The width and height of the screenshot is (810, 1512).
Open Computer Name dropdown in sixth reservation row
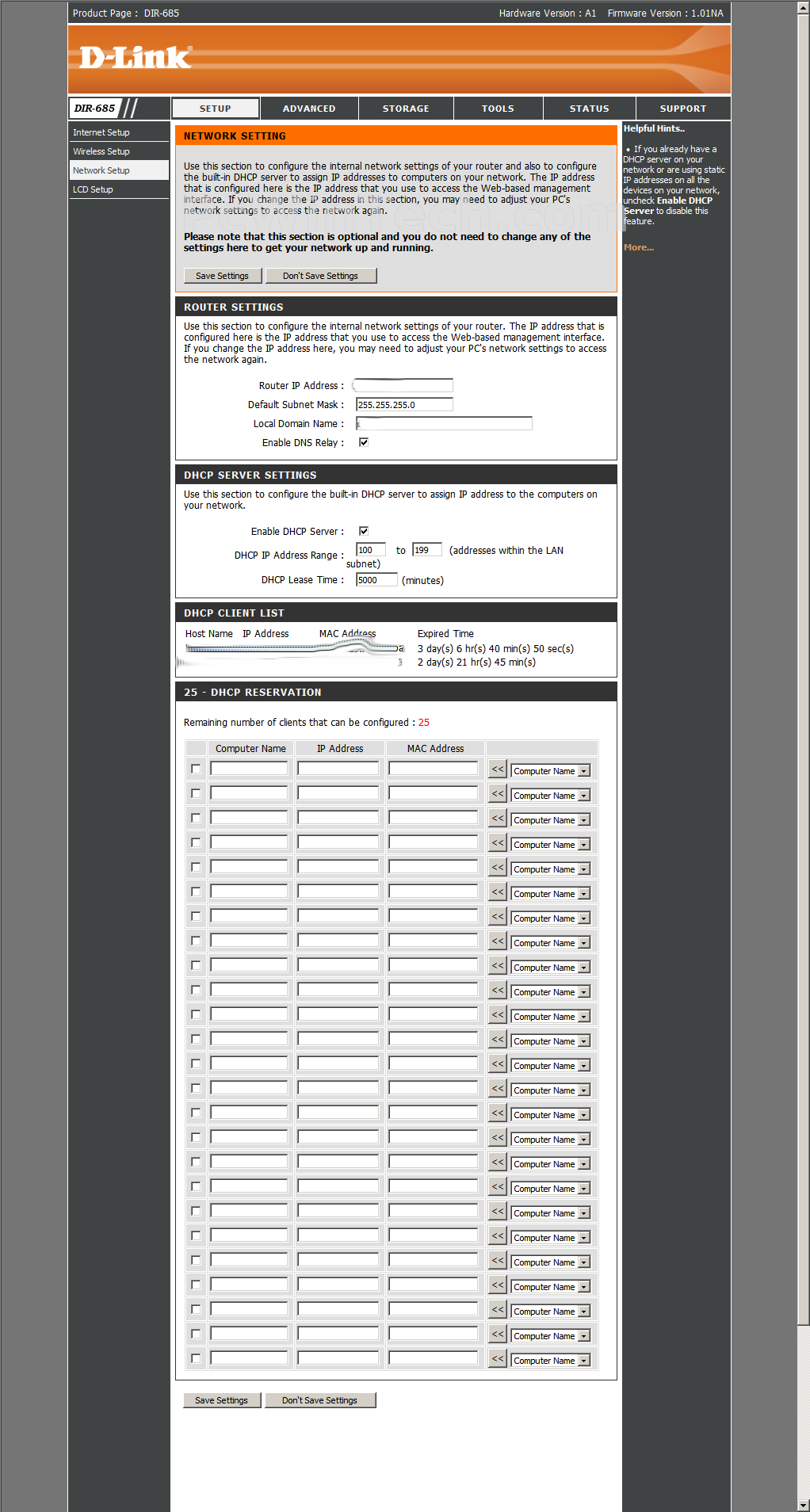(x=551, y=894)
